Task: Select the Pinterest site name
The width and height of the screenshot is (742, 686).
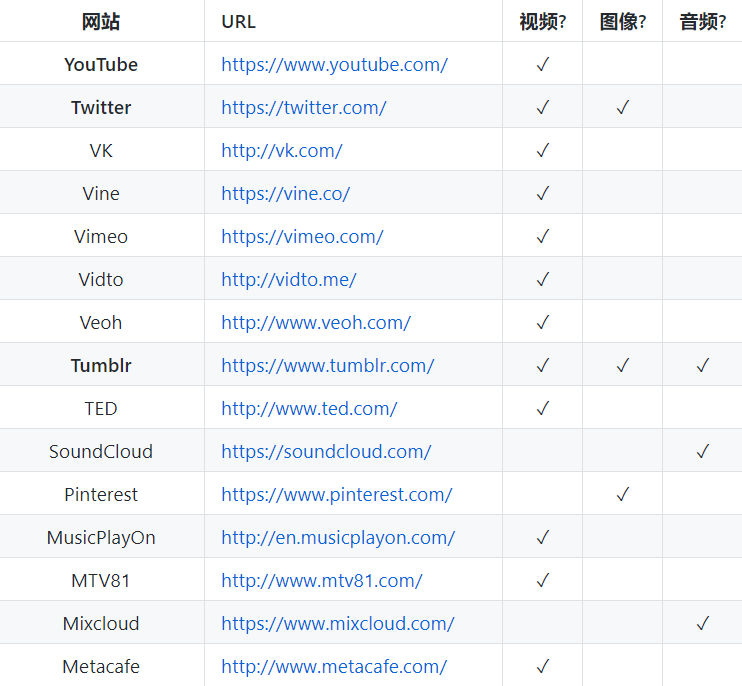Action: 101,495
